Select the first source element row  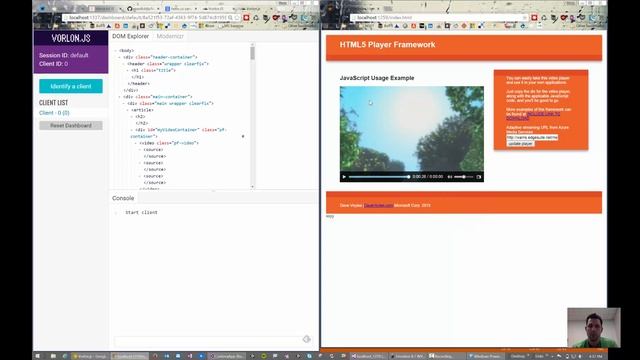(153, 149)
